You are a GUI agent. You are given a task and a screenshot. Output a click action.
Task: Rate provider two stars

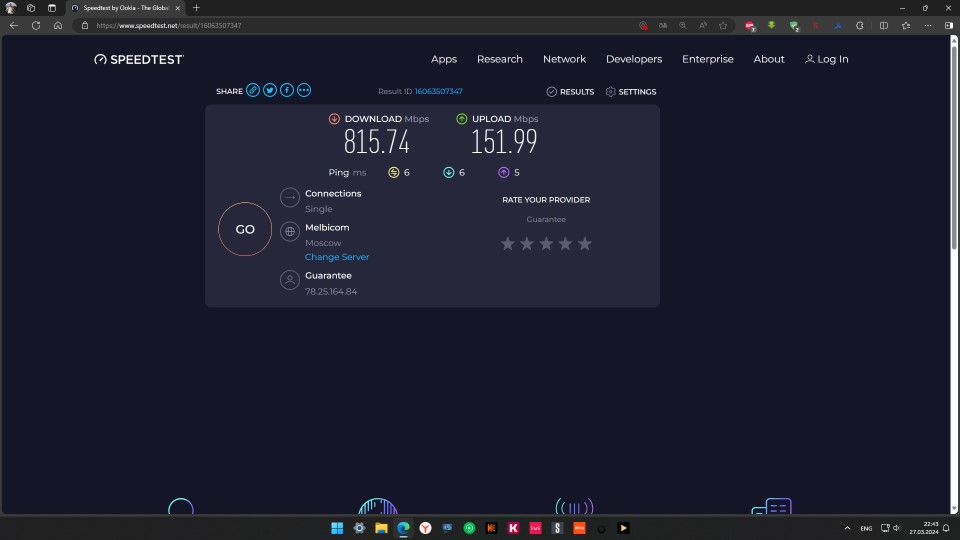coord(527,244)
